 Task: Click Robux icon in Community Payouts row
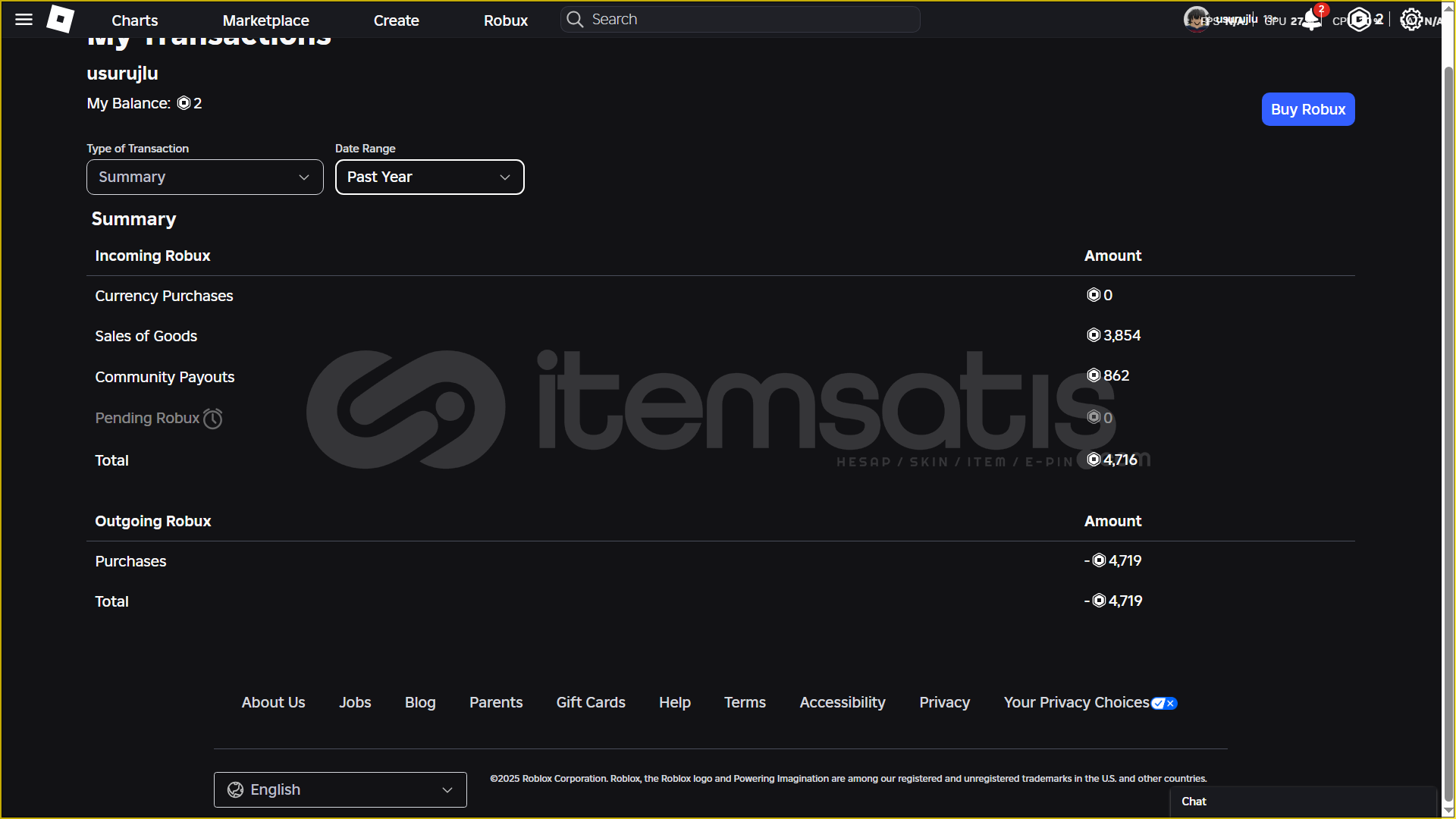[x=1094, y=375]
